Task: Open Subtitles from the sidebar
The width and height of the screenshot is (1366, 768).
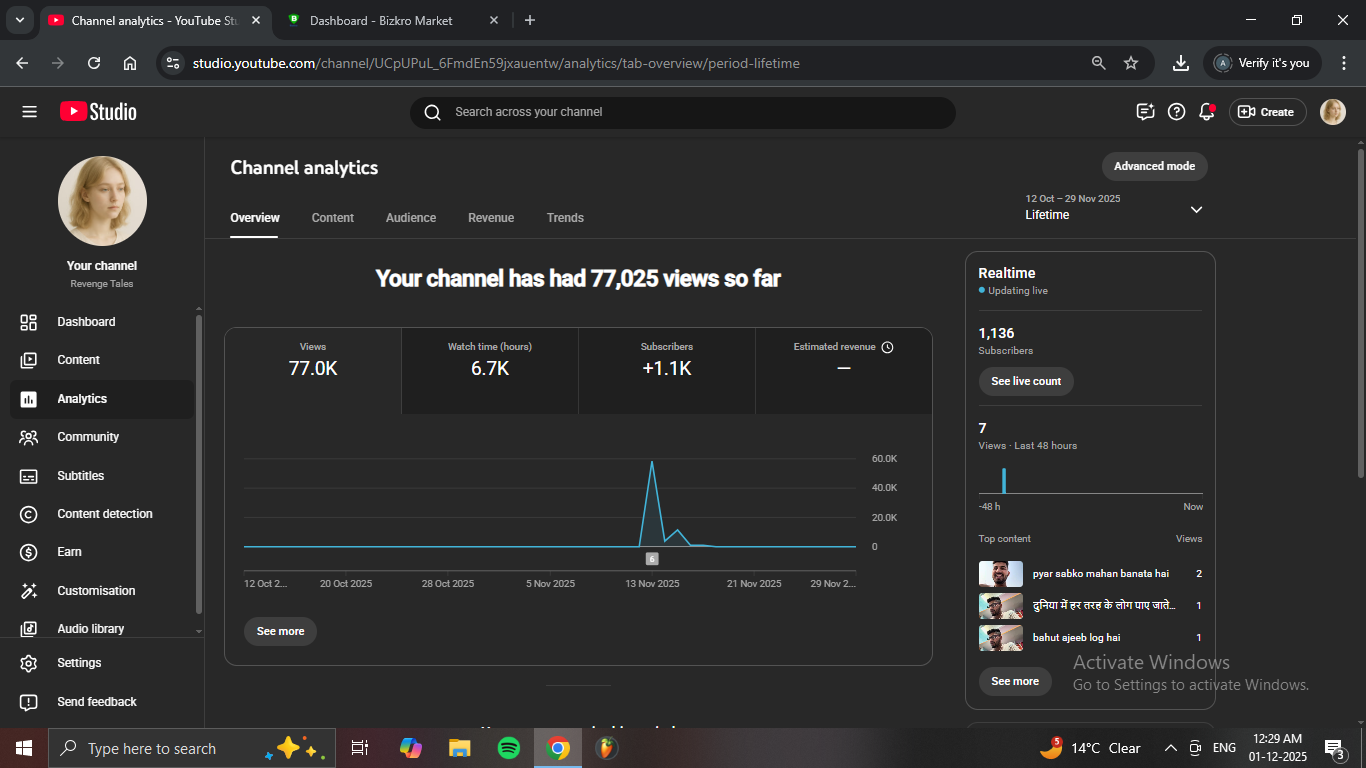Action: point(80,476)
